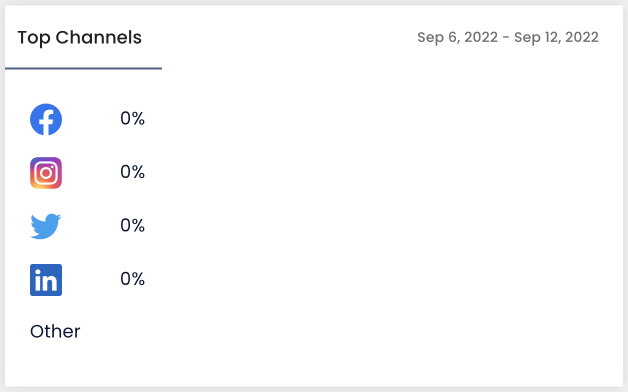Click the dash between the two dates
Screen dimensions: 628x392
pos(506,37)
